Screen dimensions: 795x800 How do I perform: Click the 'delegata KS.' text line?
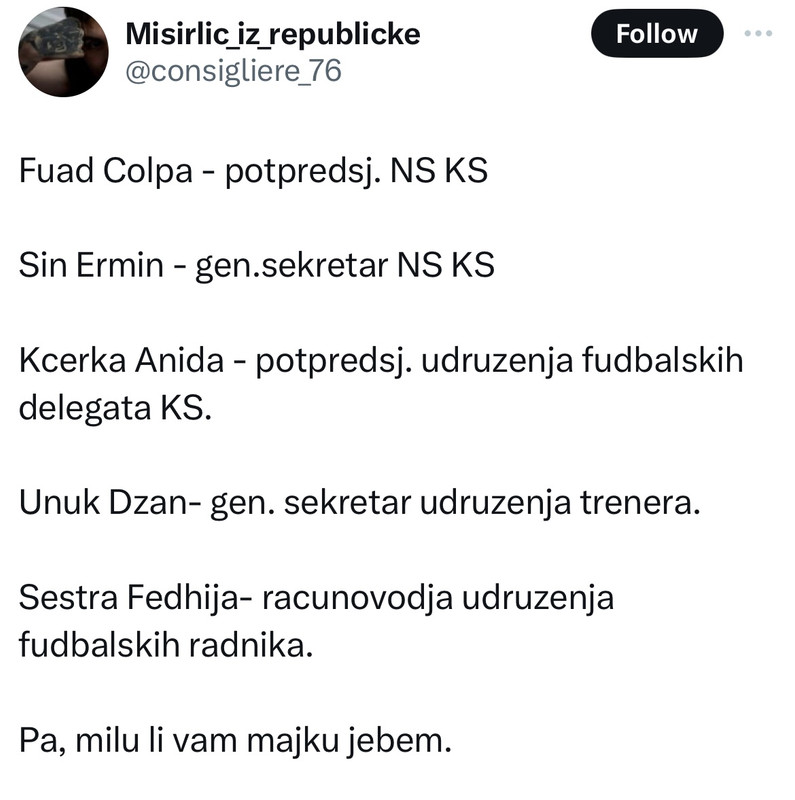coord(115,408)
